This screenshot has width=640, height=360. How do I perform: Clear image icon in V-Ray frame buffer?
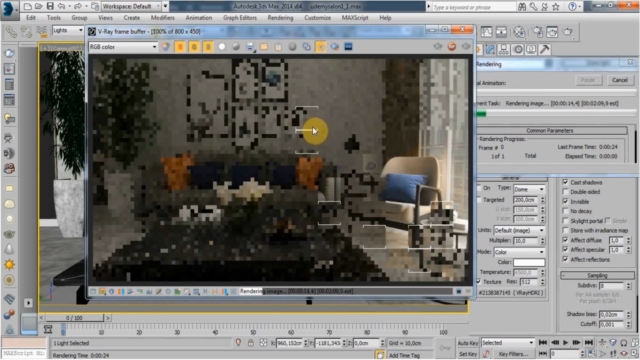(278, 47)
